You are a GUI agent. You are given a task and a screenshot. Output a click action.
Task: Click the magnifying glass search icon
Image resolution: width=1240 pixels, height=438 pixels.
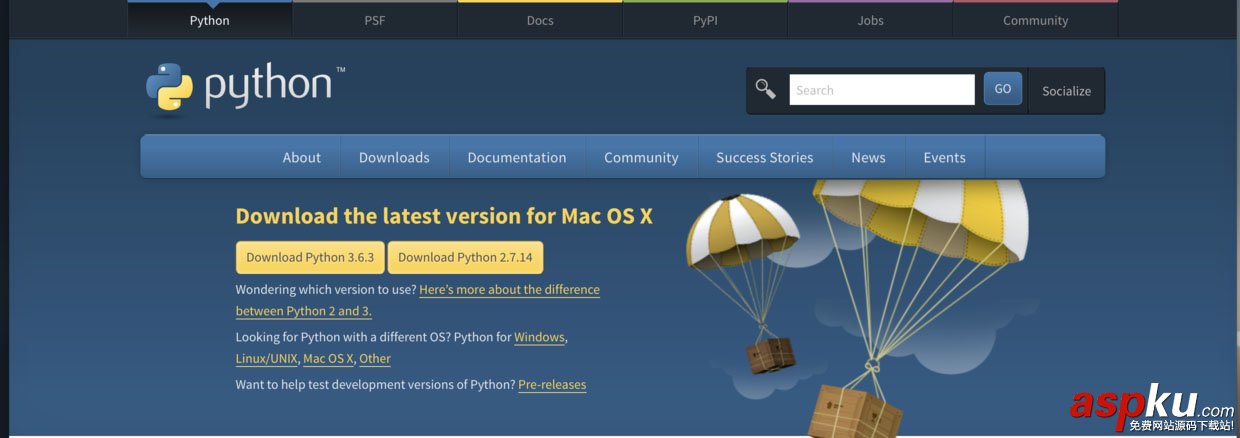[x=766, y=90]
